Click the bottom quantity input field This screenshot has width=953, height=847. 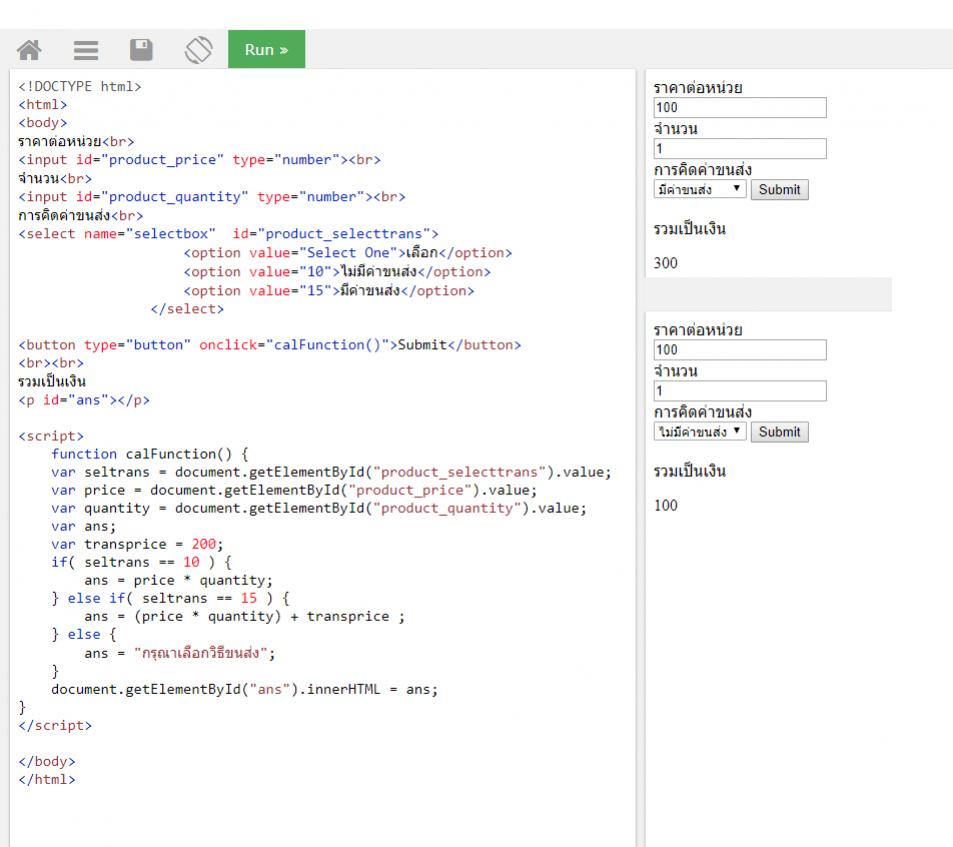pos(739,391)
